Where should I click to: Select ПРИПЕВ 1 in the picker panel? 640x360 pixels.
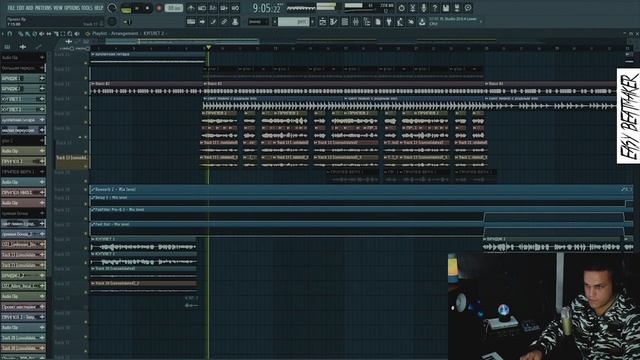[x=23, y=161]
